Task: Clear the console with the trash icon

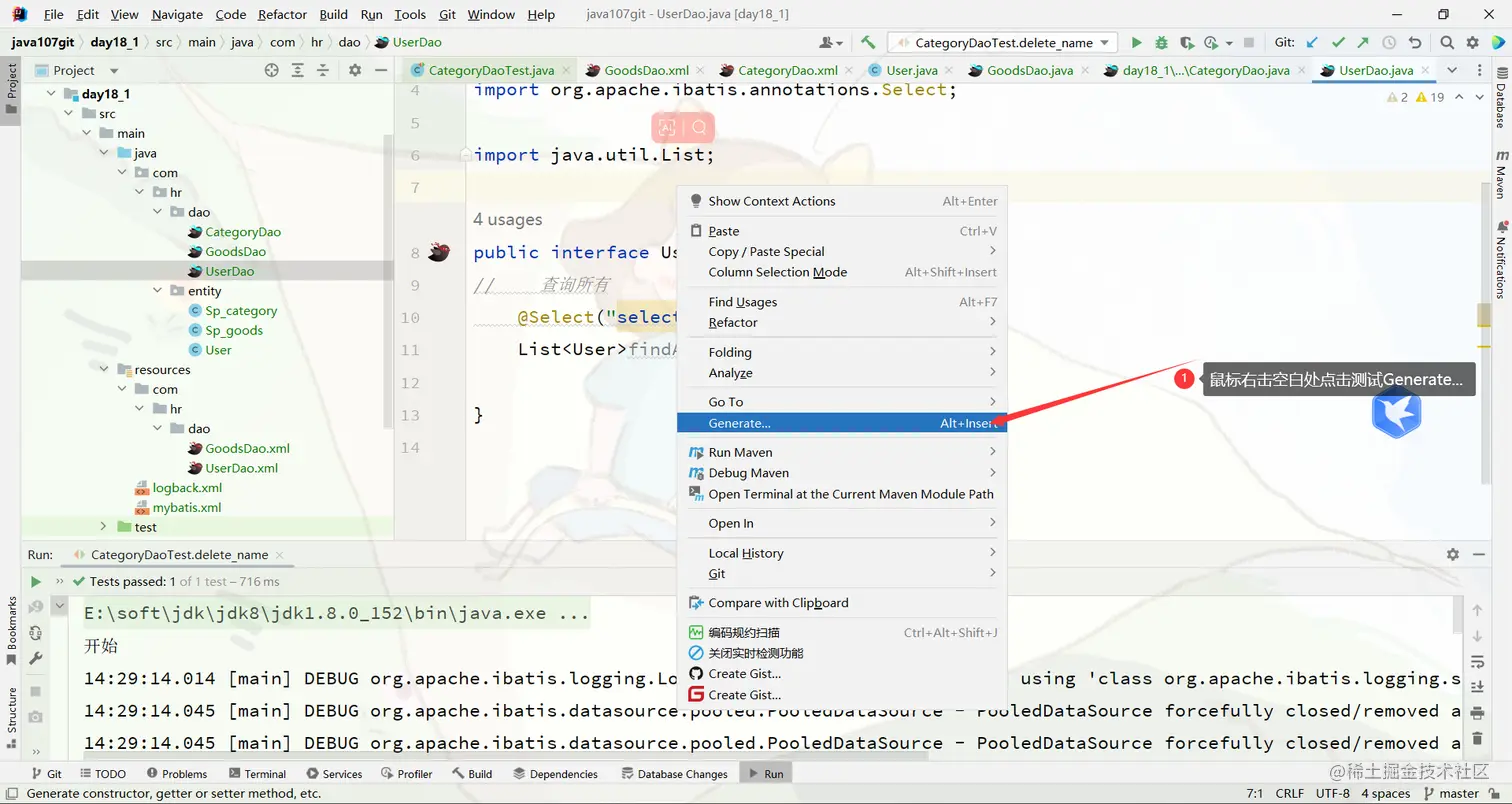Action: pos(1477,738)
